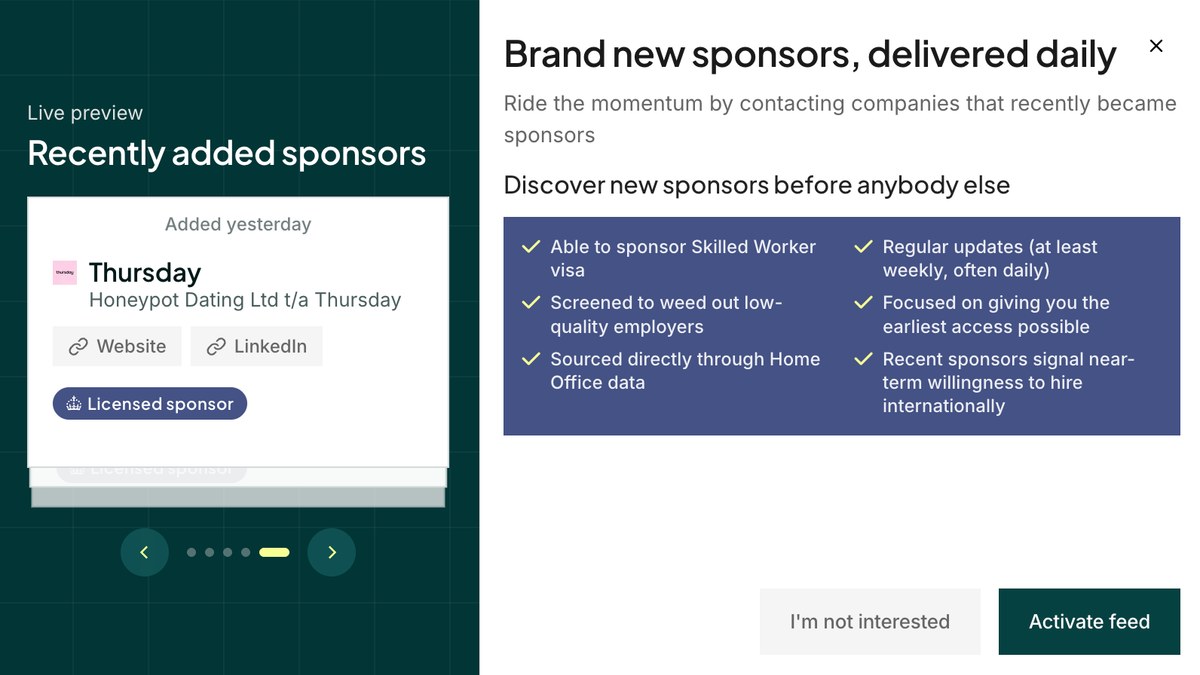Select the first carousel pagination dot

pyautogui.click(x=191, y=552)
